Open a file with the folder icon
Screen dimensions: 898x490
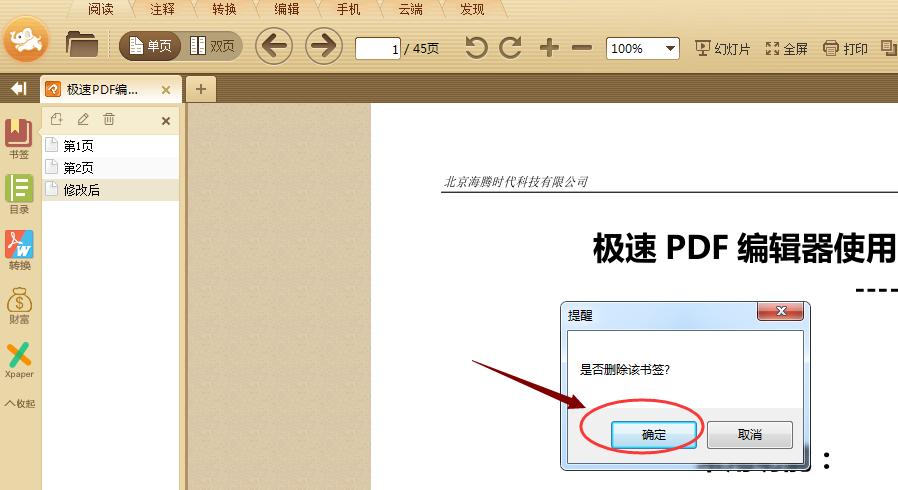(x=82, y=44)
